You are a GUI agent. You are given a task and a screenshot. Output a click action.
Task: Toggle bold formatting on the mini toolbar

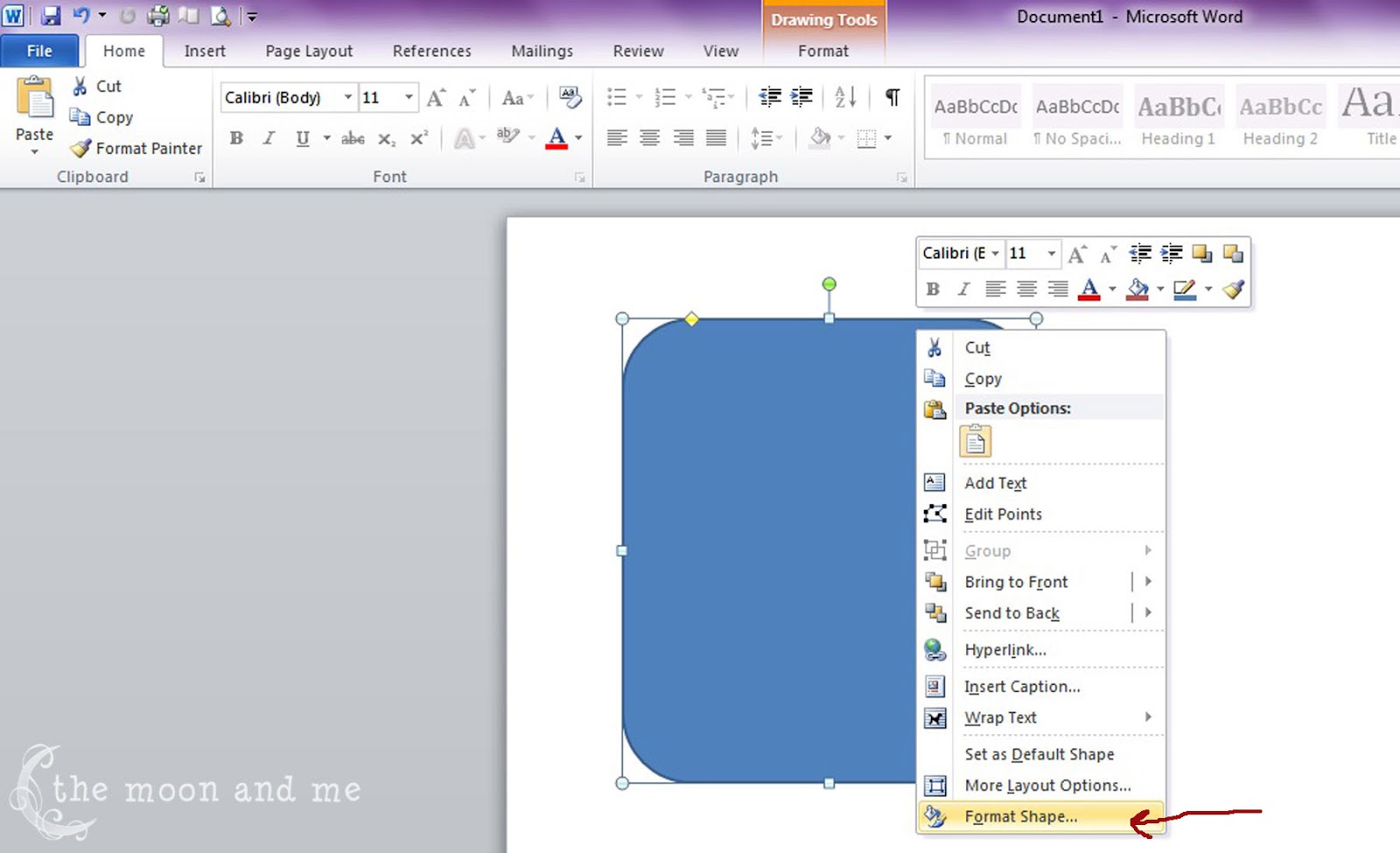click(x=932, y=289)
